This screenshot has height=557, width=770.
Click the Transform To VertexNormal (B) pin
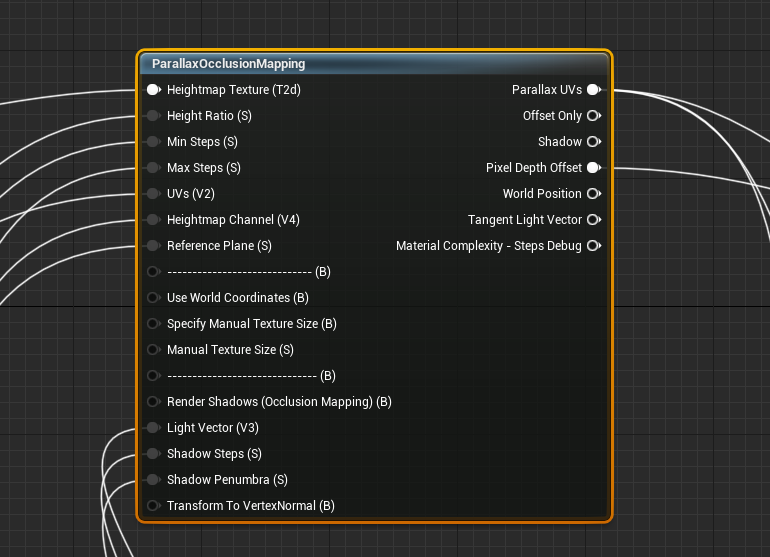click(x=153, y=506)
